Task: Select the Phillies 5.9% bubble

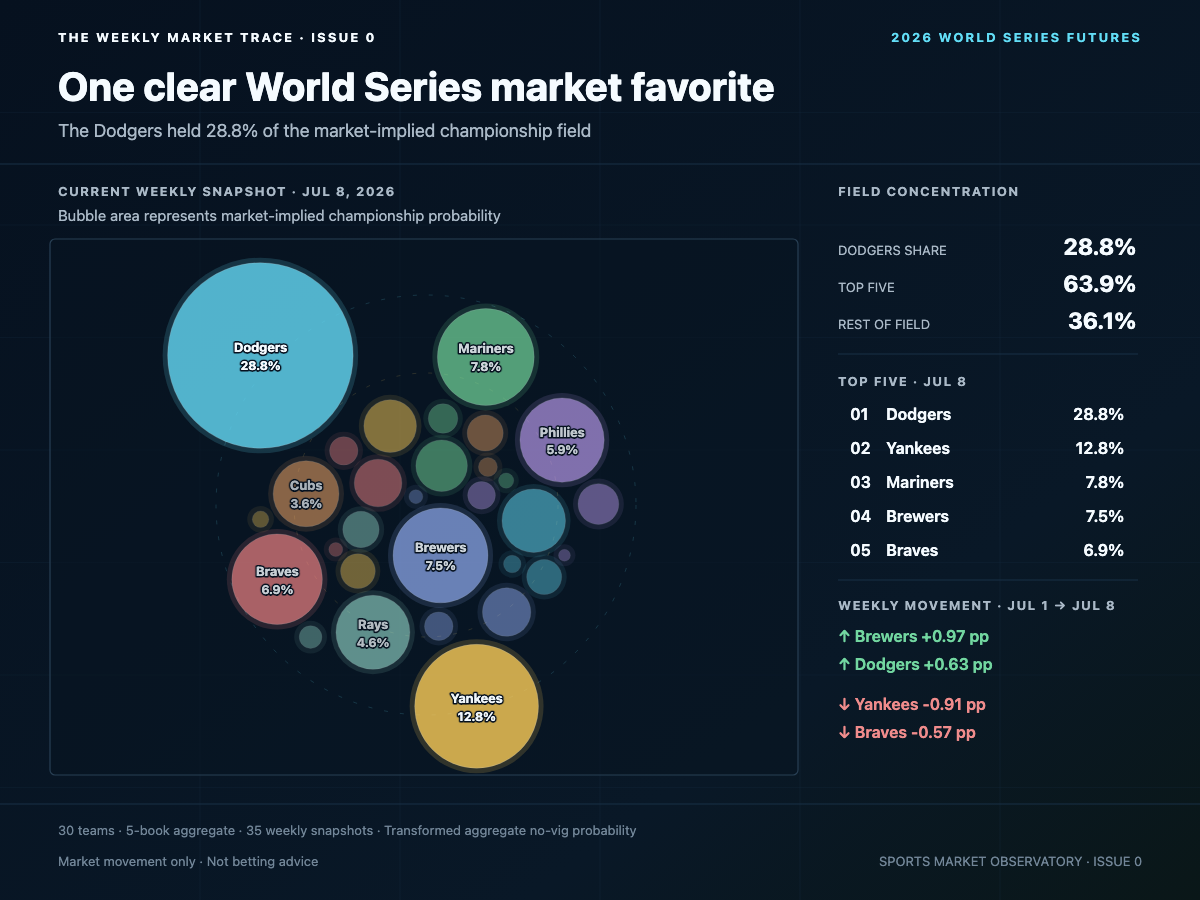Action: click(562, 440)
